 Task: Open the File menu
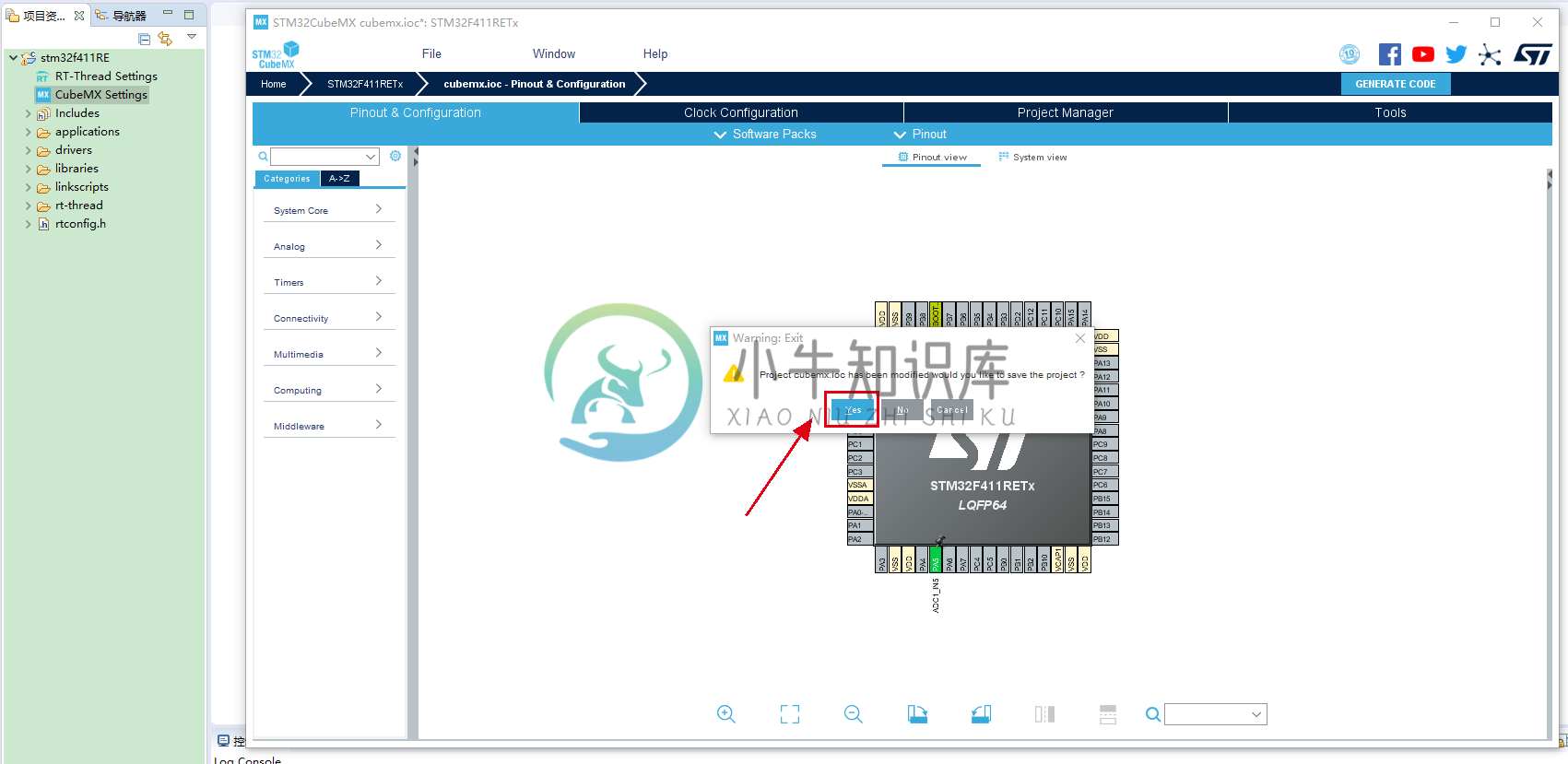coord(431,54)
